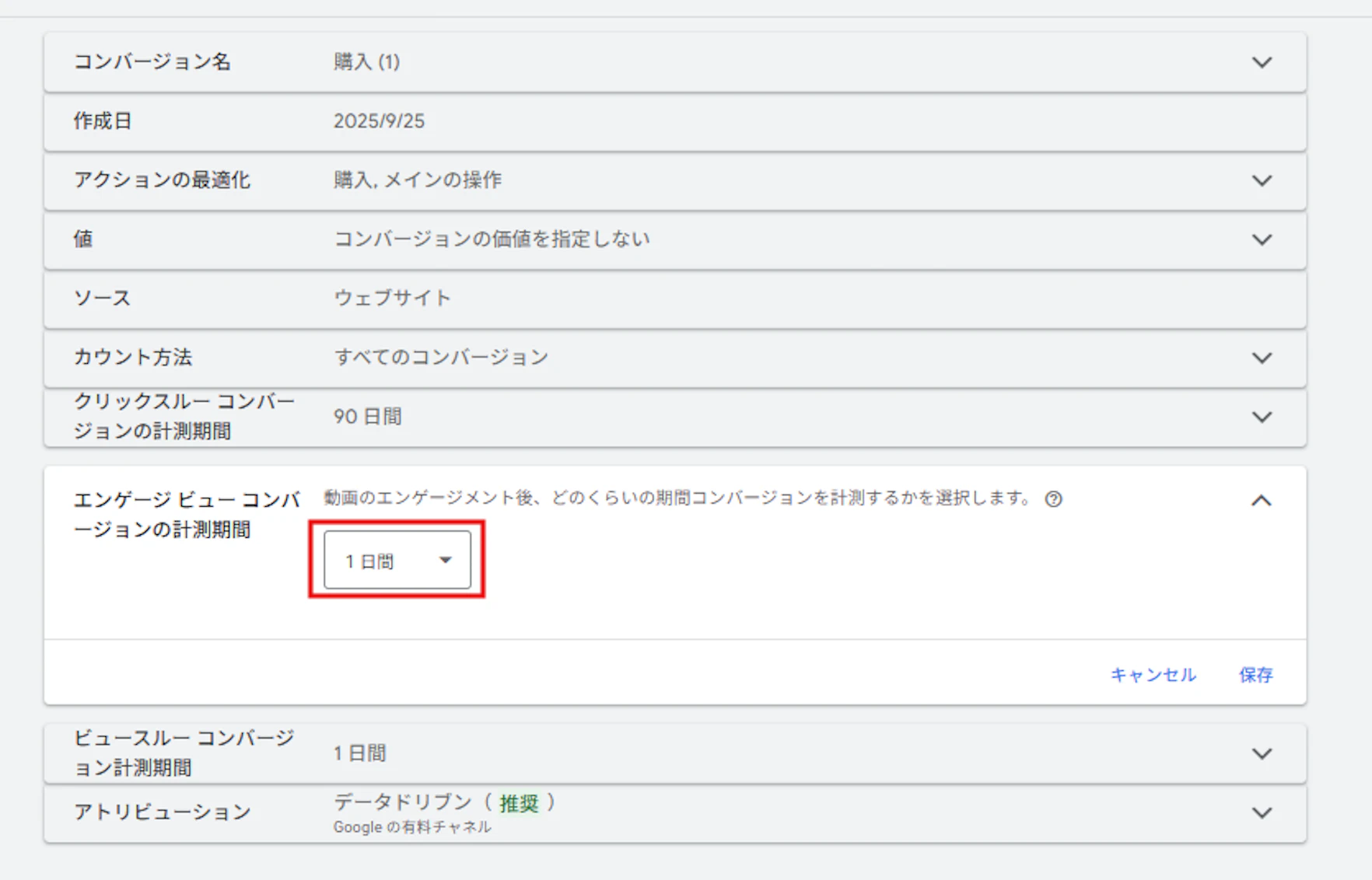Click the green 推奨 label

(x=519, y=803)
